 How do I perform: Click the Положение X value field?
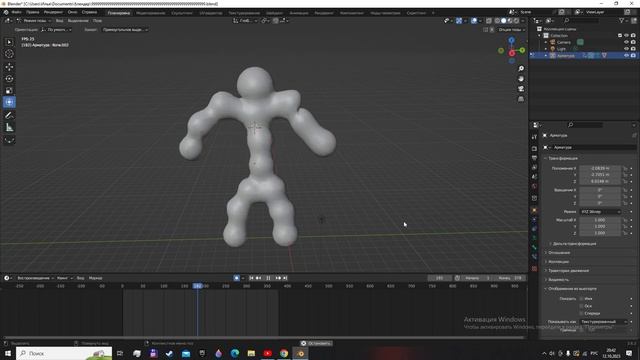coord(600,168)
